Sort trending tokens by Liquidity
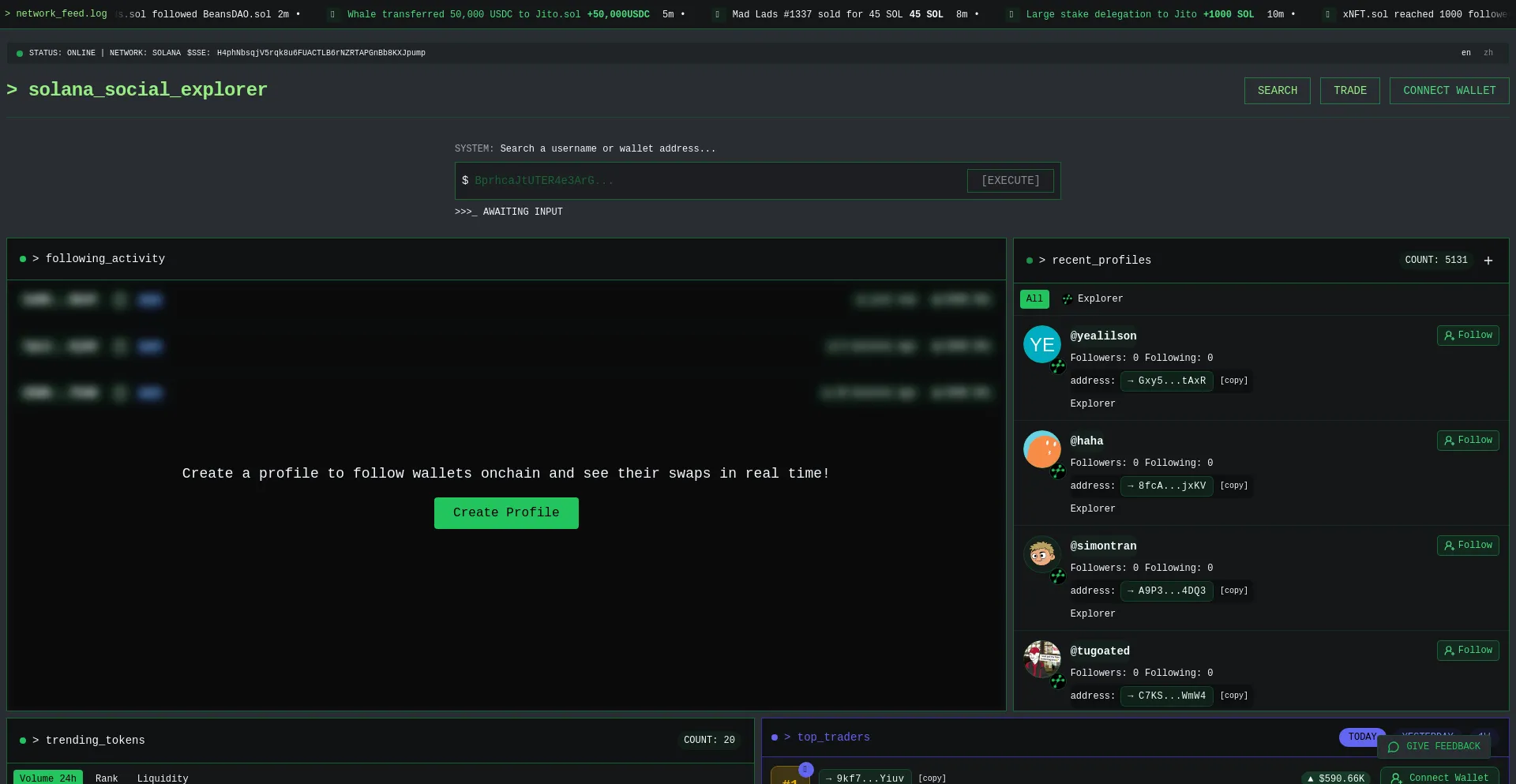Image resolution: width=1516 pixels, height=784 pixels. tap(163, 778)
